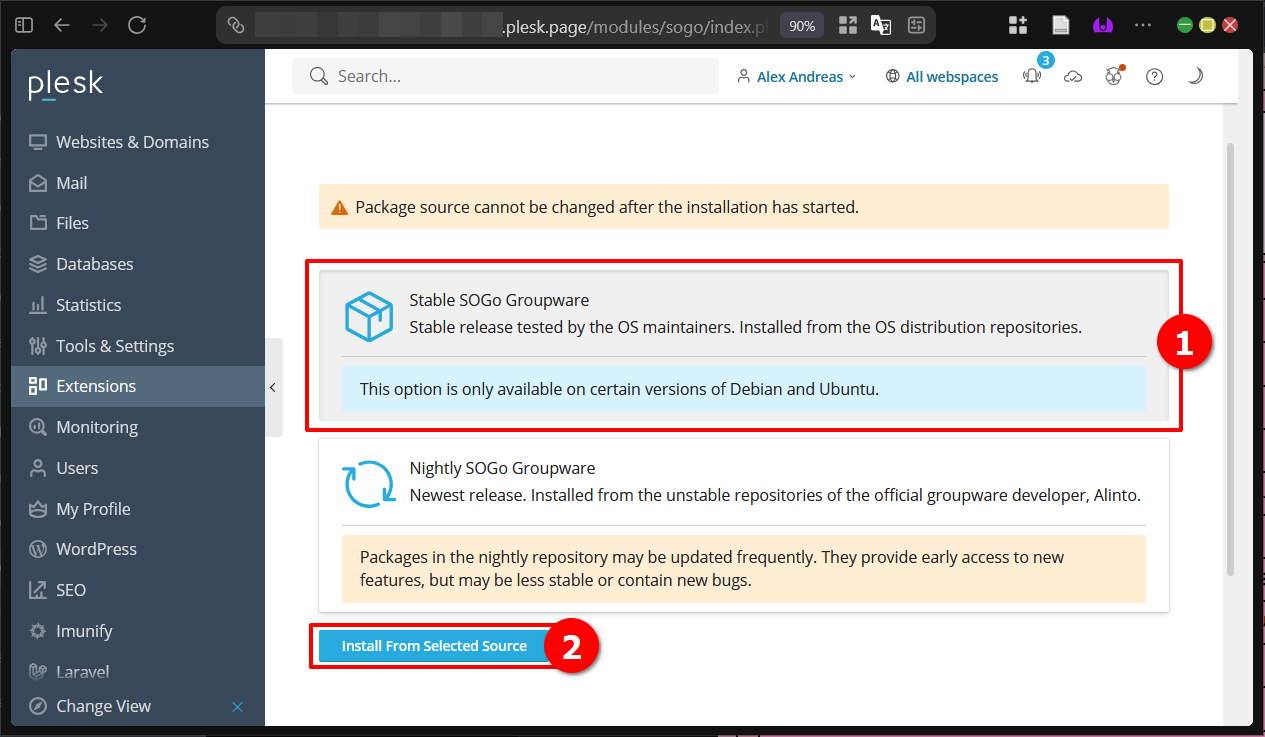1265x737 pixels.
Task: Open Users in sidebar
Action: (x=138, y=468)
